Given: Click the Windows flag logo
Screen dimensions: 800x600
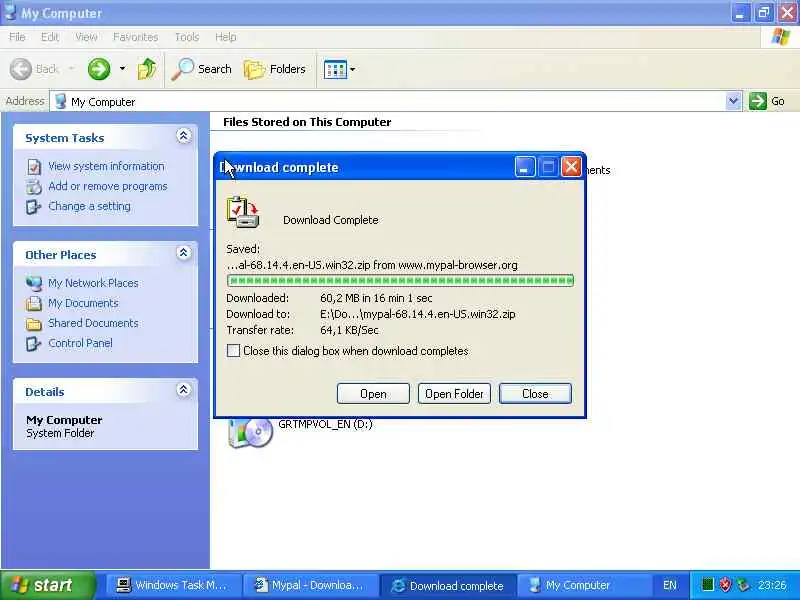Looking at the screenshot, I should (x=781, y=37).
